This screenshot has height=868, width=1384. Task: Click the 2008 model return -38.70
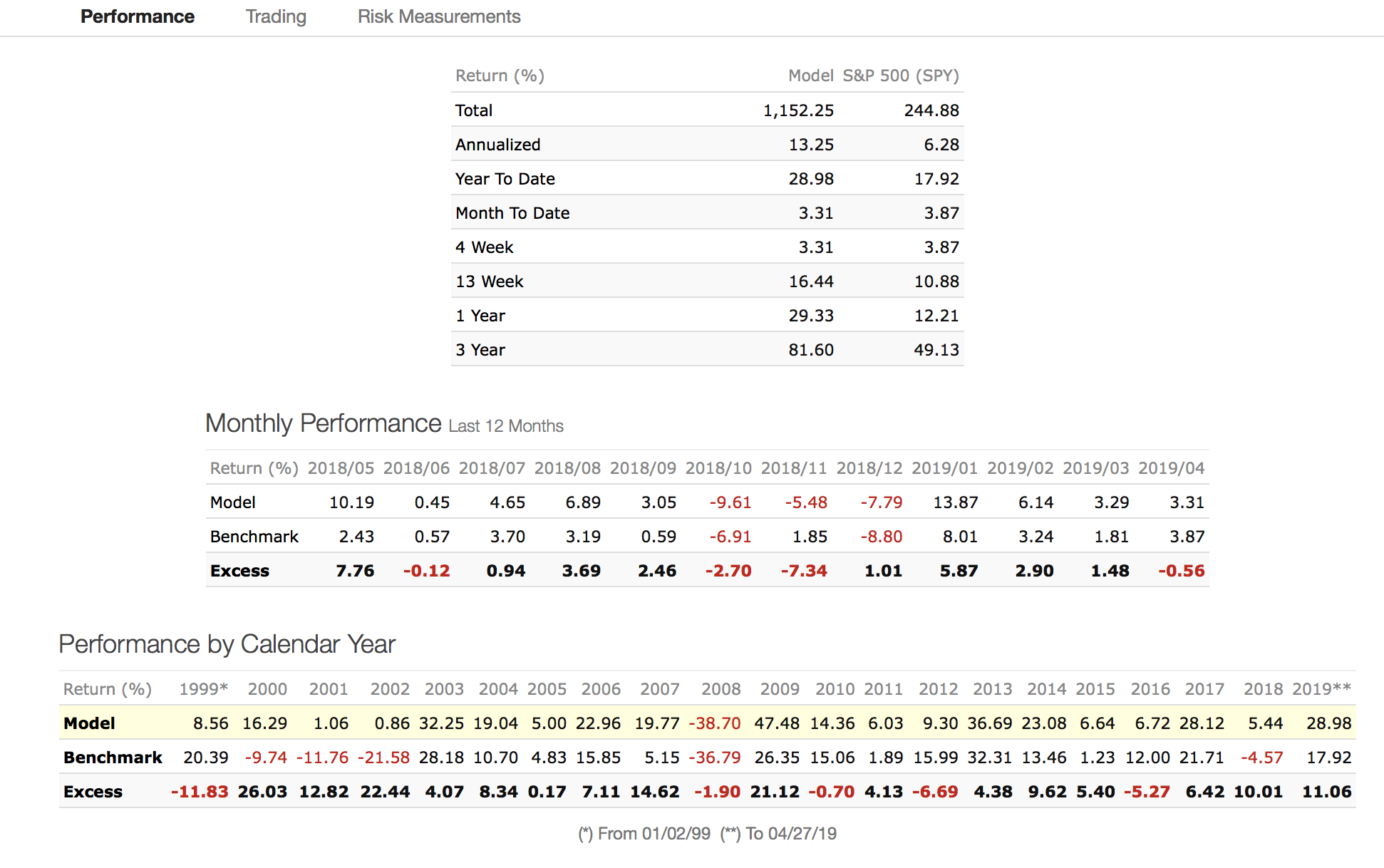click(x=714, y=723)
